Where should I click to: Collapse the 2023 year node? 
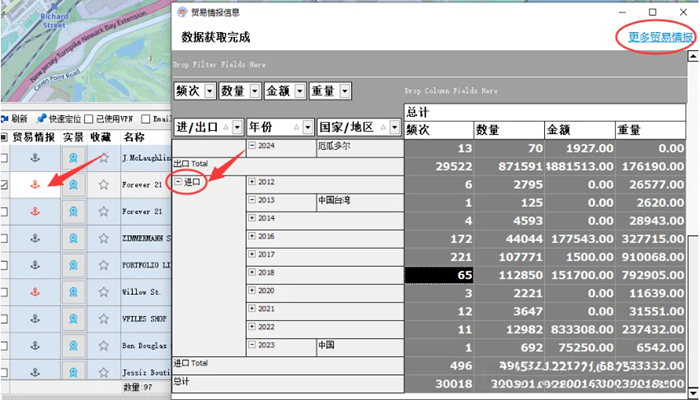pyautogui.click(x=252, y=345)
